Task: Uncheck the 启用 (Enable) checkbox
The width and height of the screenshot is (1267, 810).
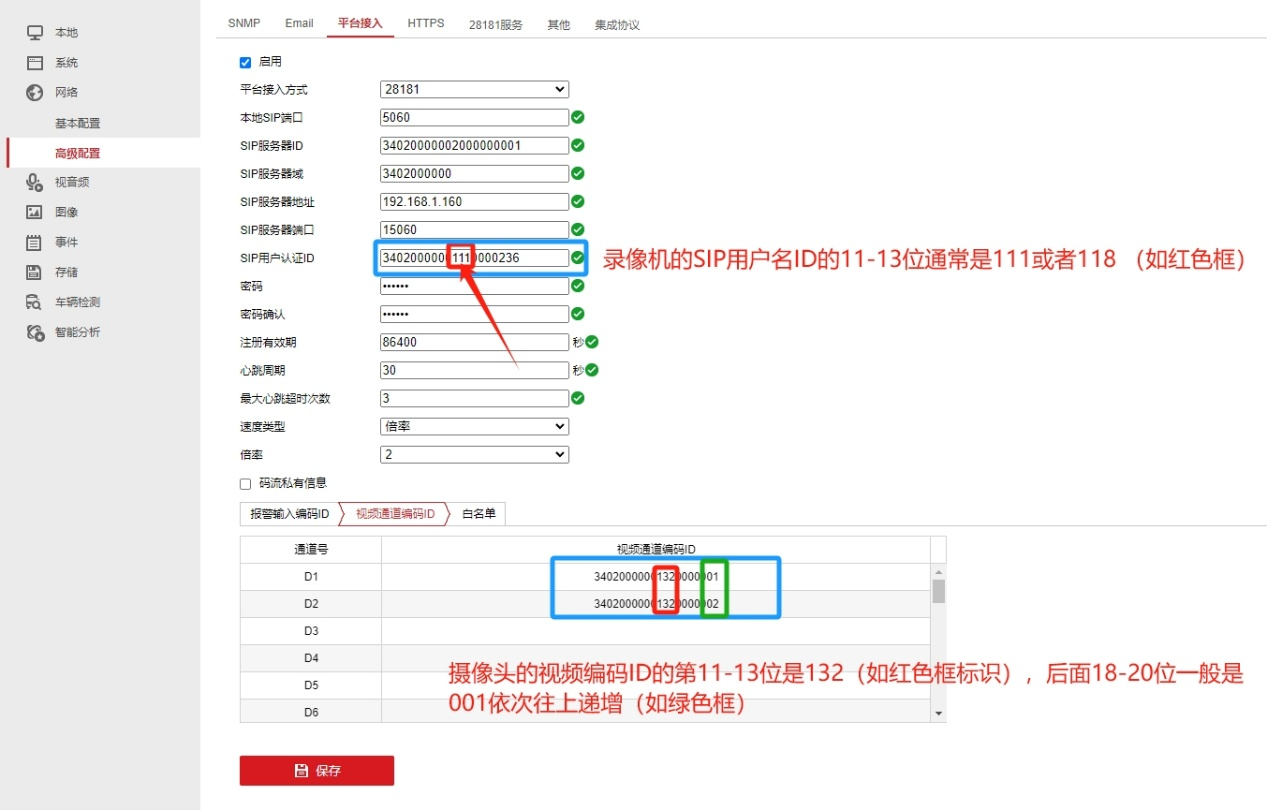Action: (245, 61)
